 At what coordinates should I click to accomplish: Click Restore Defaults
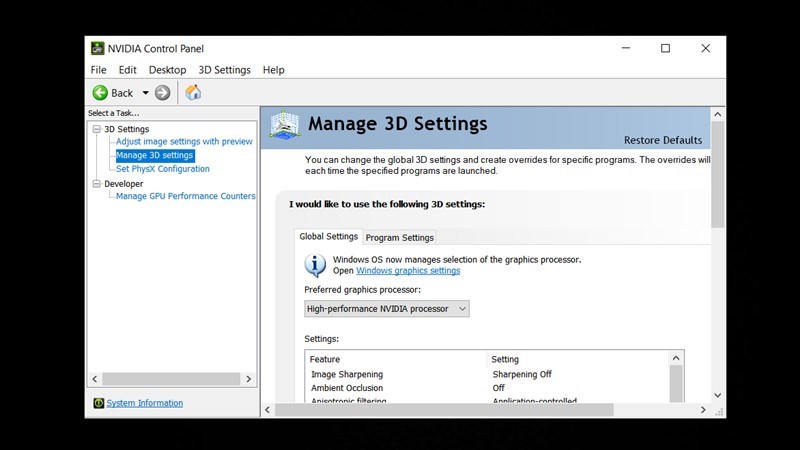click(663, 140)
